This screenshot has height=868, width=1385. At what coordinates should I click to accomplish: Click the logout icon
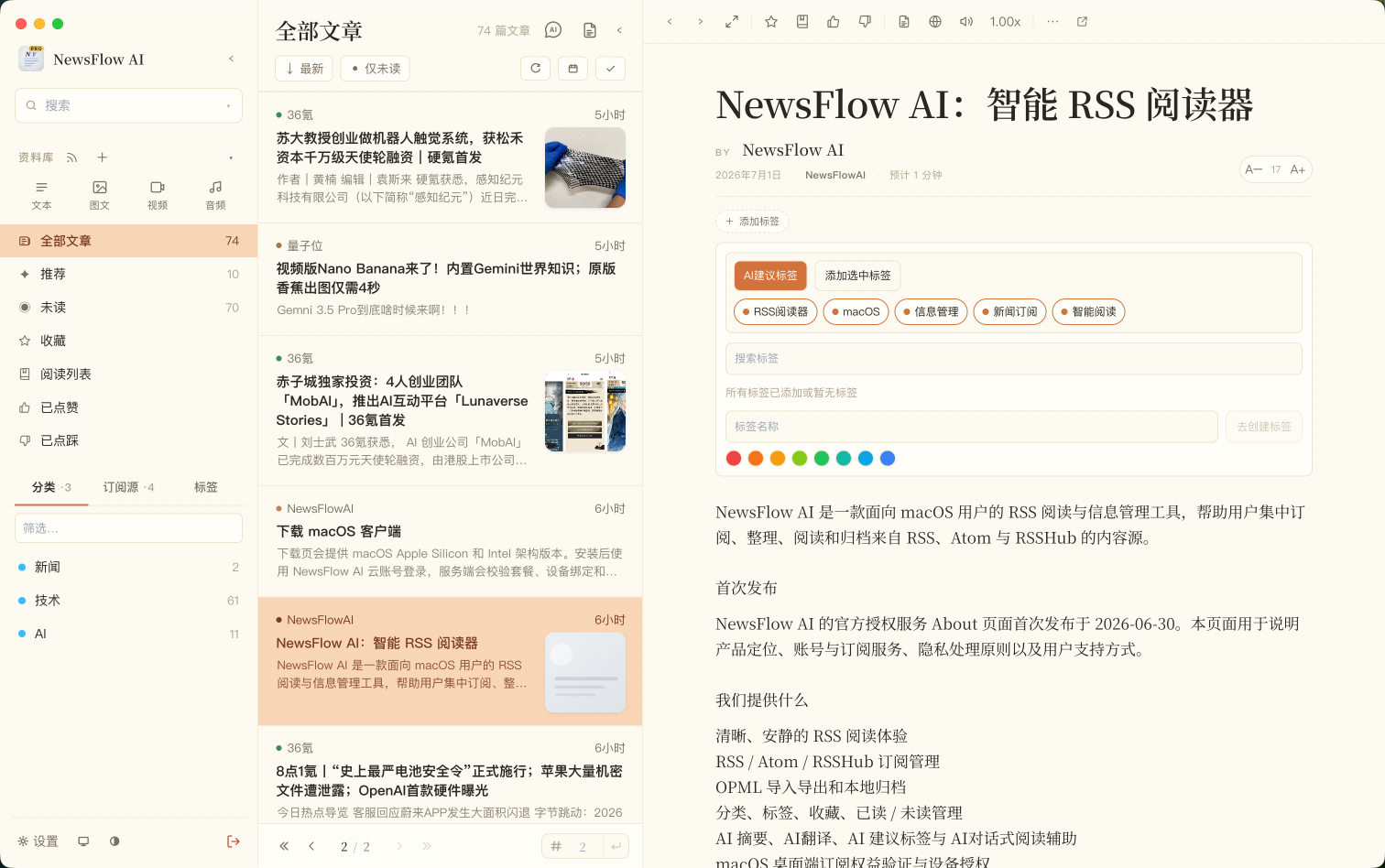pyautogui.click(x=234, y=841)
